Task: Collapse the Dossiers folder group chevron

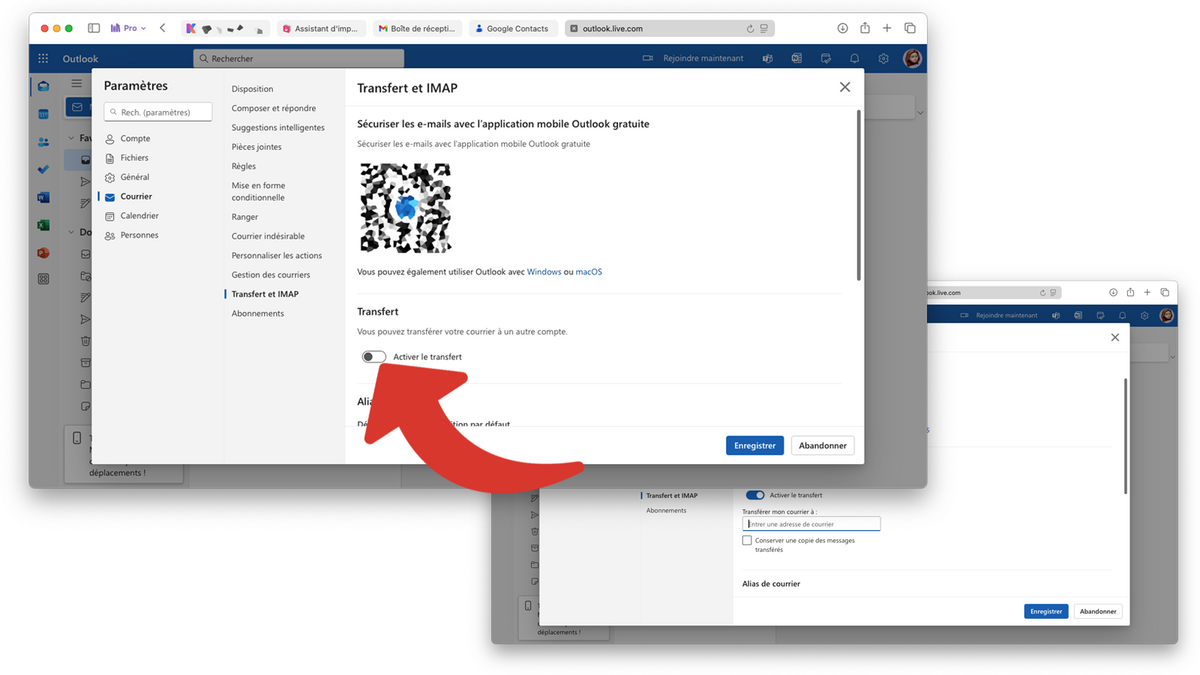Action: pos(71,232)
